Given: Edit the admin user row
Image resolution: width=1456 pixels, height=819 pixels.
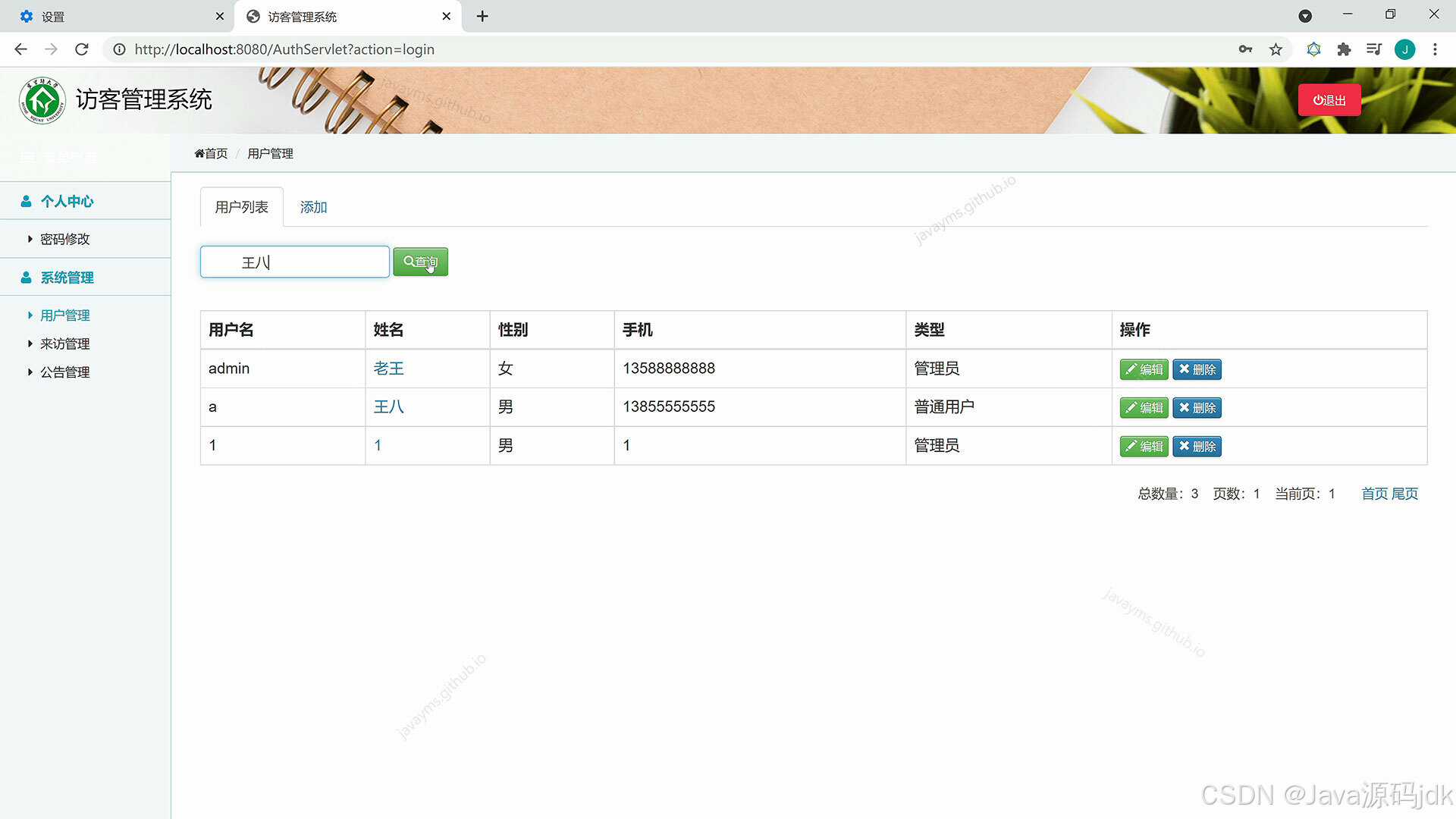Looking at the screenshot, I should tap(1144, 369).
